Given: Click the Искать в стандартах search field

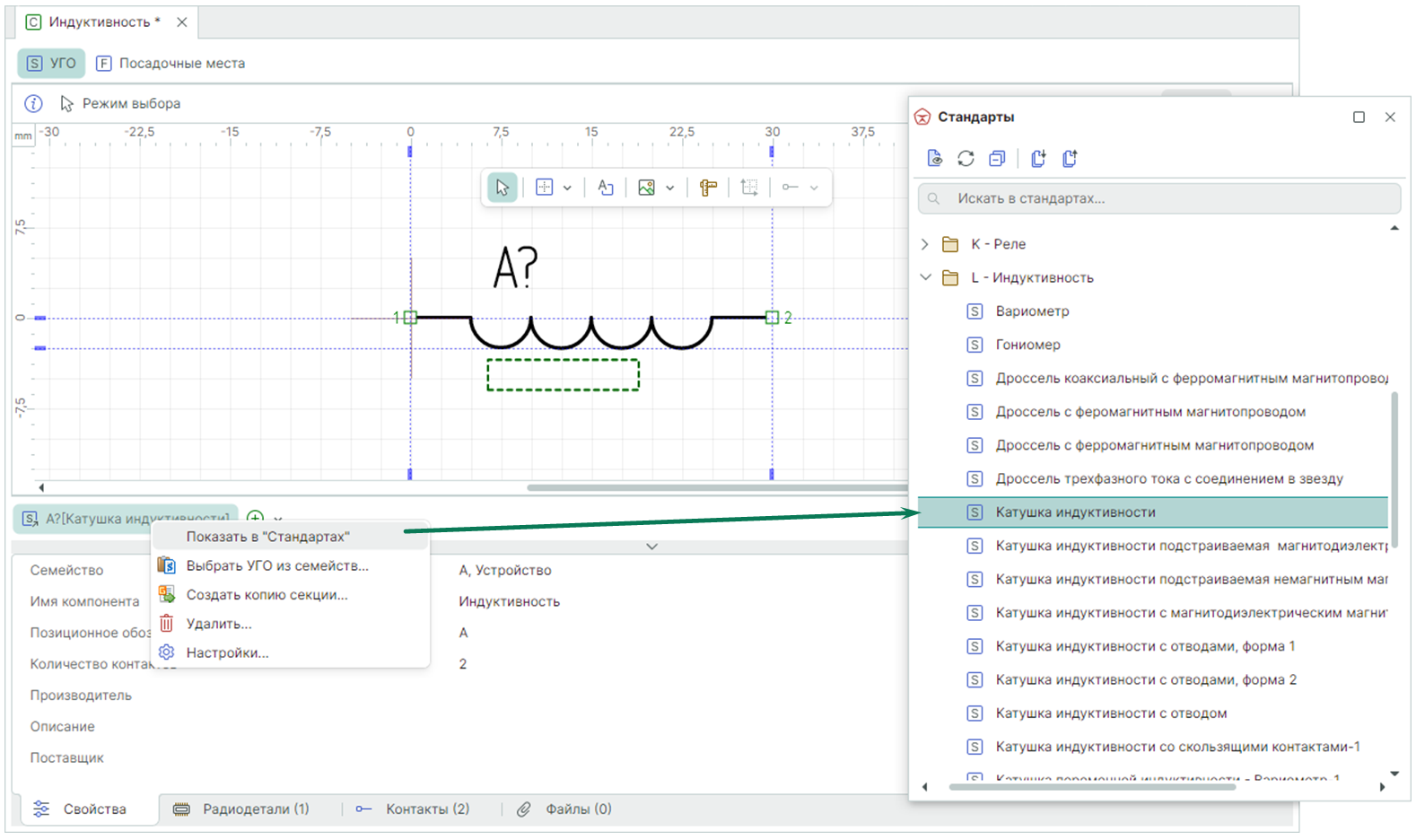Looking at the screenshot, I should click(x=1158, y=198).
